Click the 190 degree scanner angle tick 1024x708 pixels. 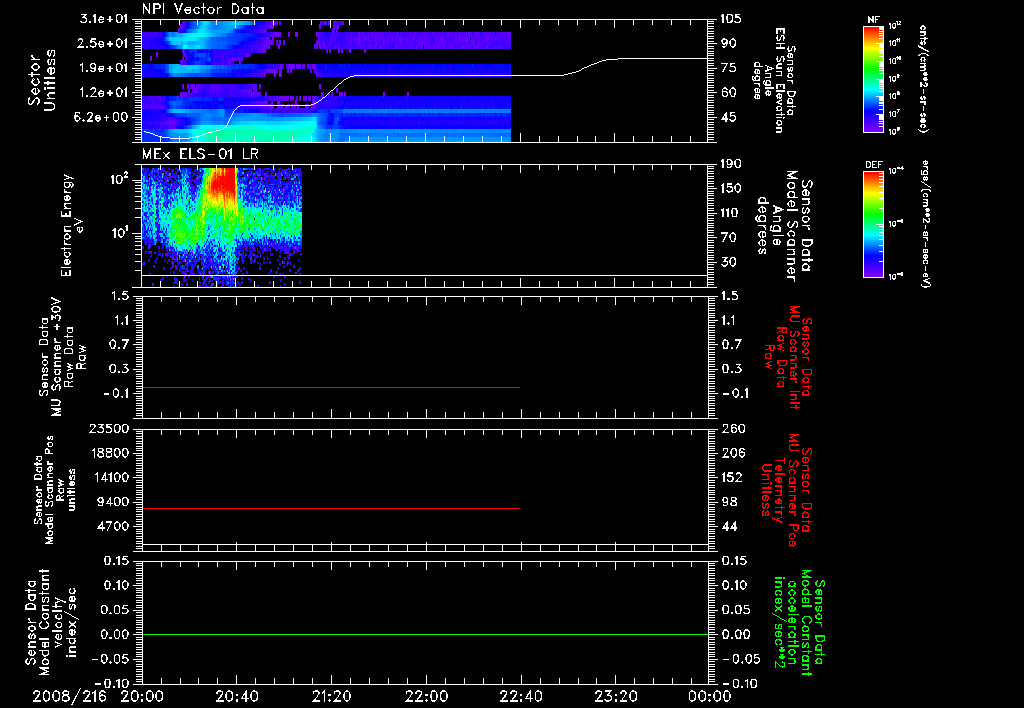(732, 164)
